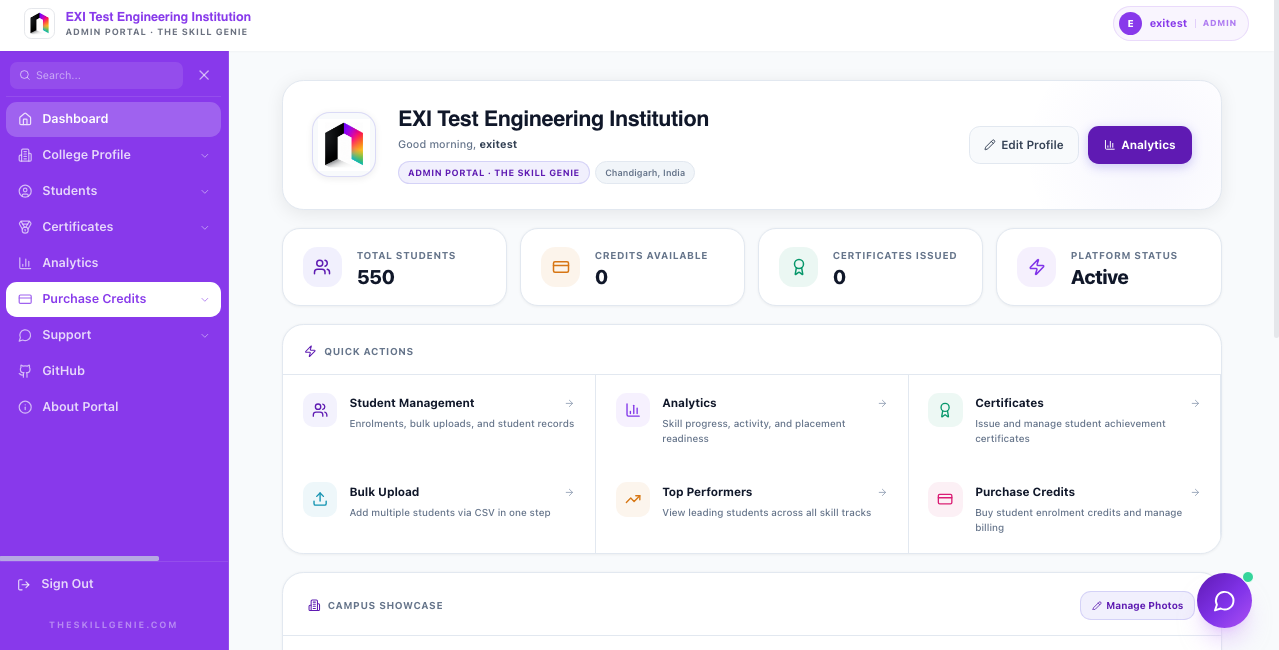Click the Top Performers trending icon
Image resolution: width=1279 pixels, height=650 pixels.
633,499
